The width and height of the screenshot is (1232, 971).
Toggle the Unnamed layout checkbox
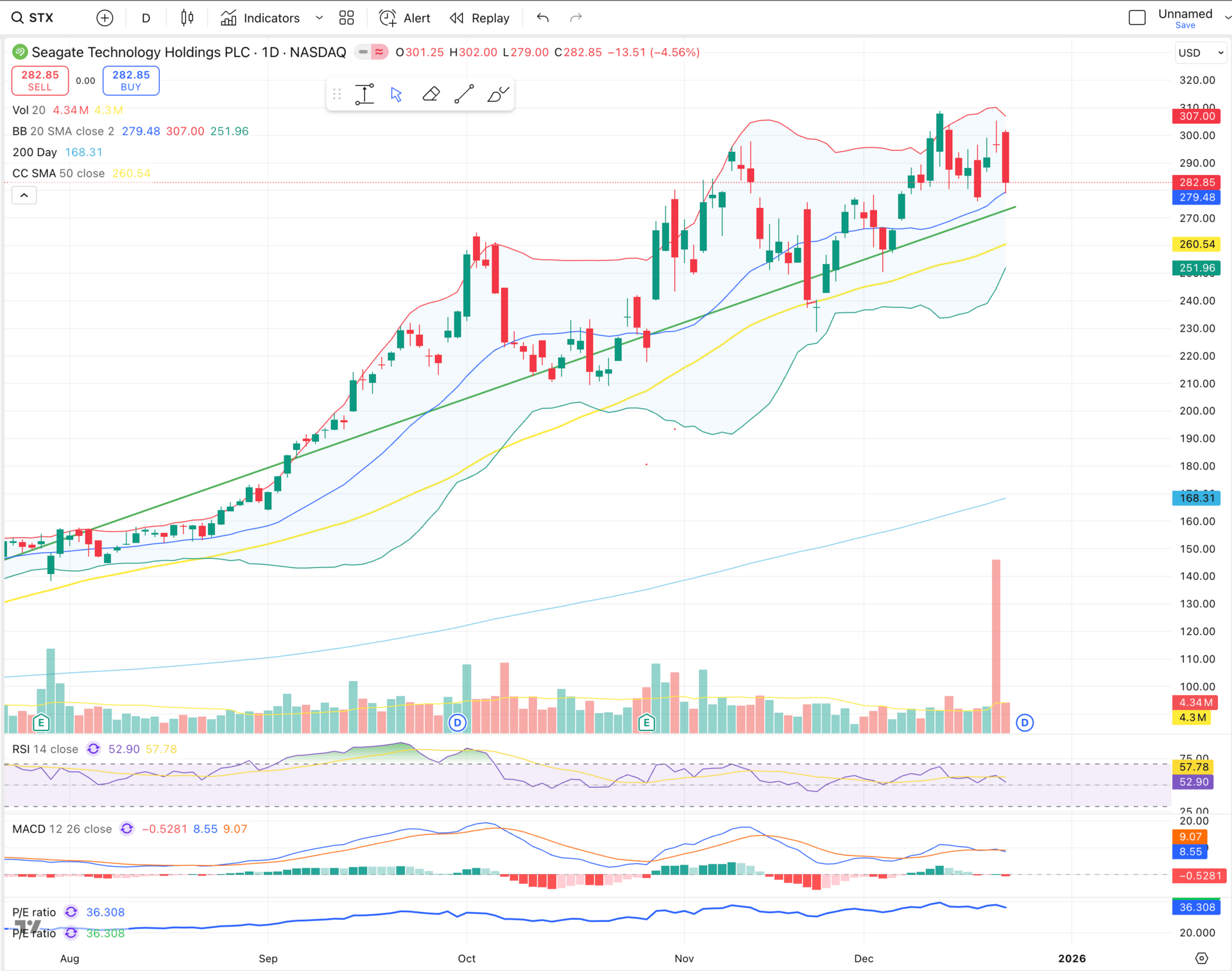[x=1137, y=18]
